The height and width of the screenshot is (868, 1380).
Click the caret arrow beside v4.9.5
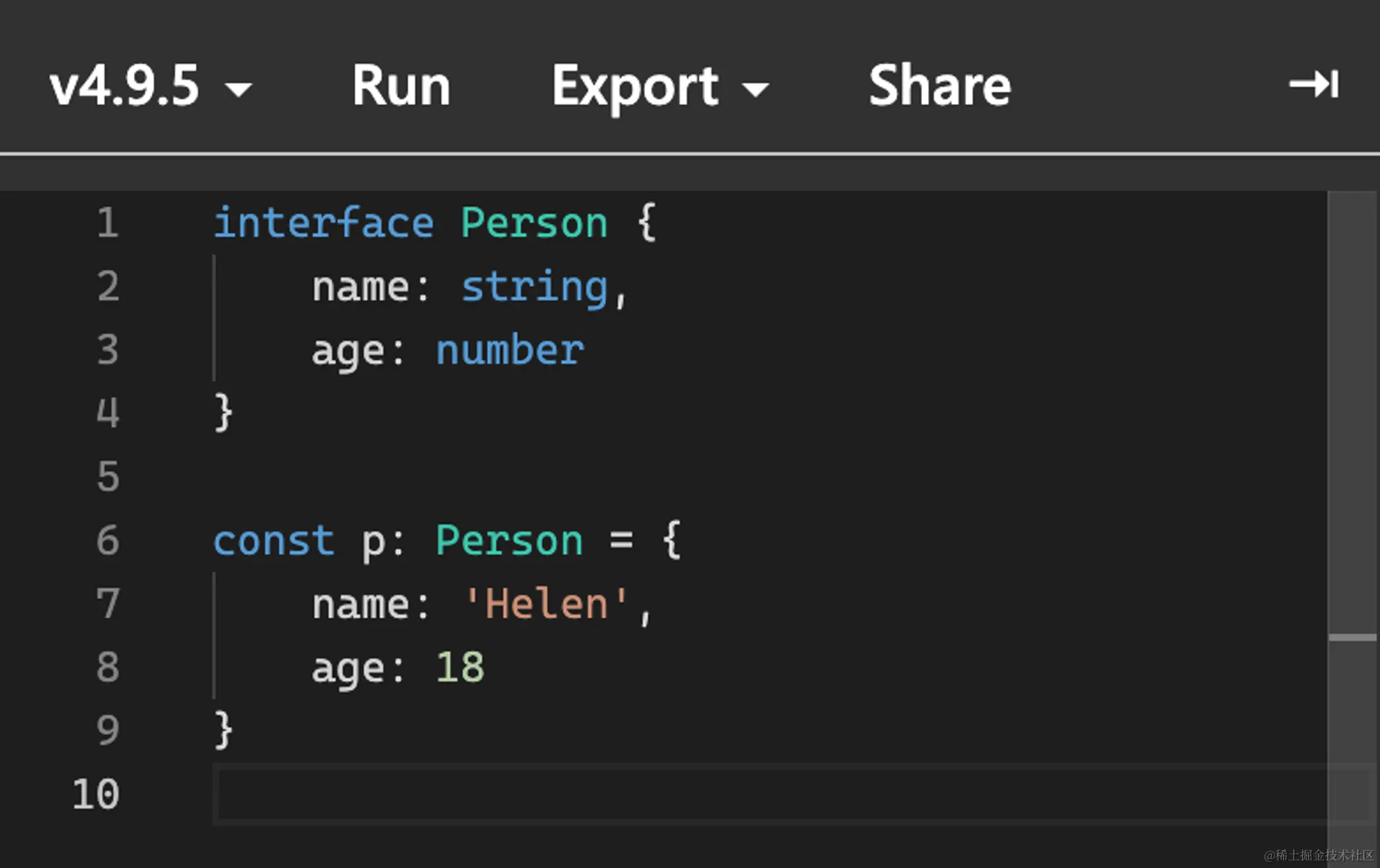pyautogui.click(x=239, y=89)
